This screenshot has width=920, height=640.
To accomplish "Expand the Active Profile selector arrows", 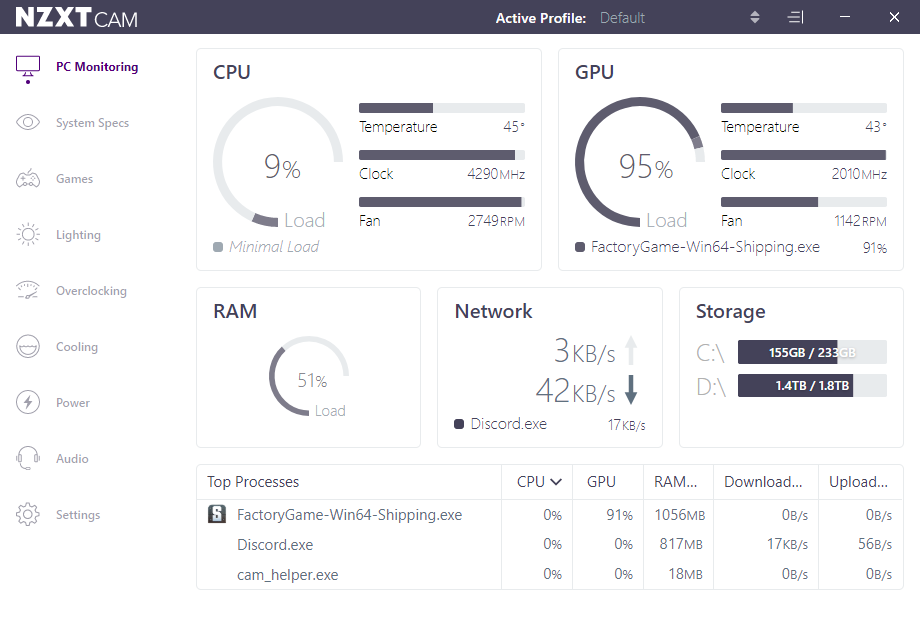I will (755, 17).
